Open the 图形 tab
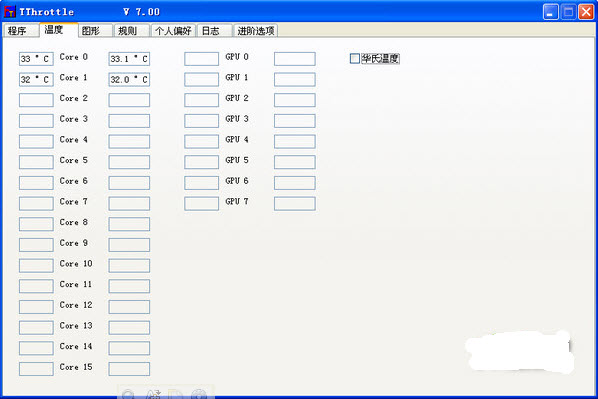 click(x=95, y=31)
